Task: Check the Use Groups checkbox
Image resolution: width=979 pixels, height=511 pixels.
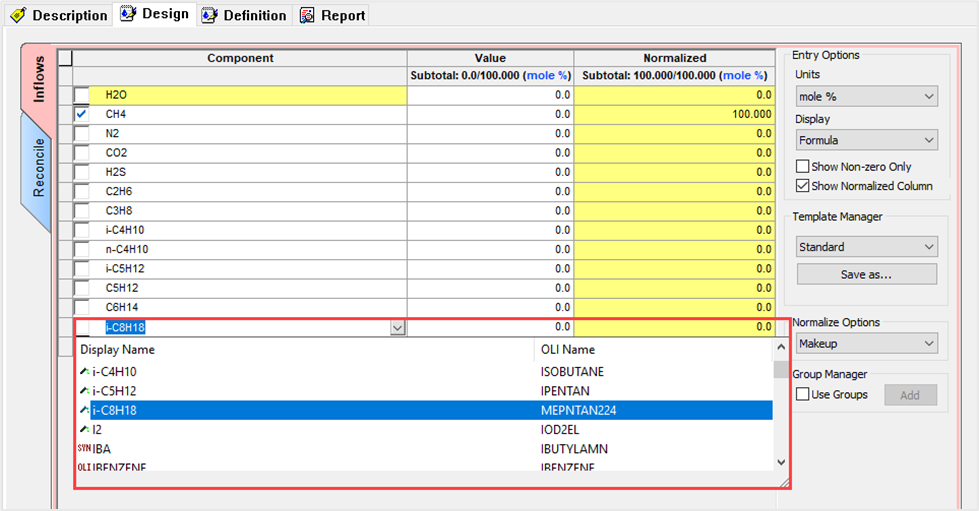Action: click(802, 395)
